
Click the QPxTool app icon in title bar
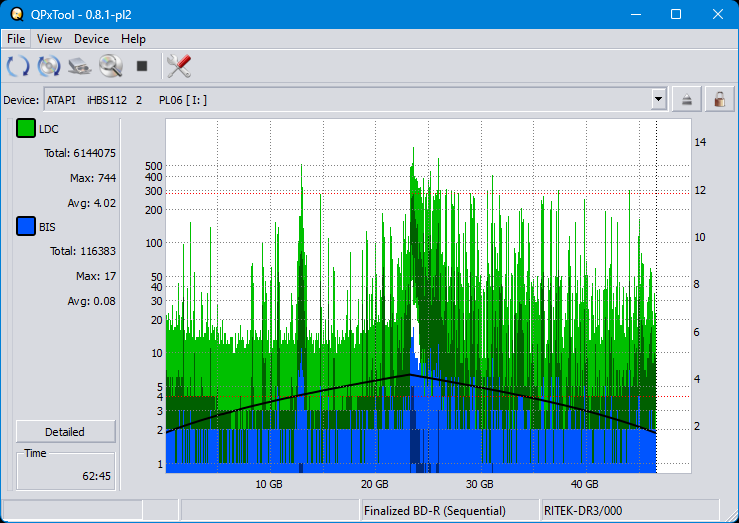[x=15, y=14]
